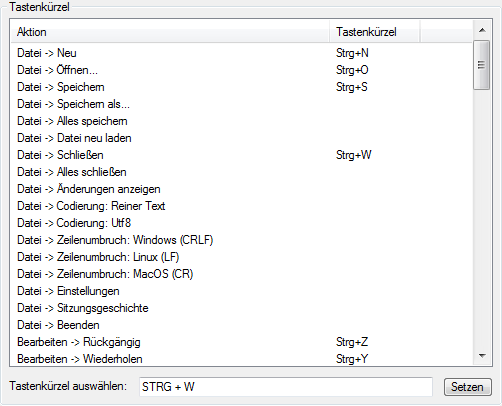Select 'Datei -> Einstellungen' list entry
The height and width of the screenshot is (406, 502).
242,291
